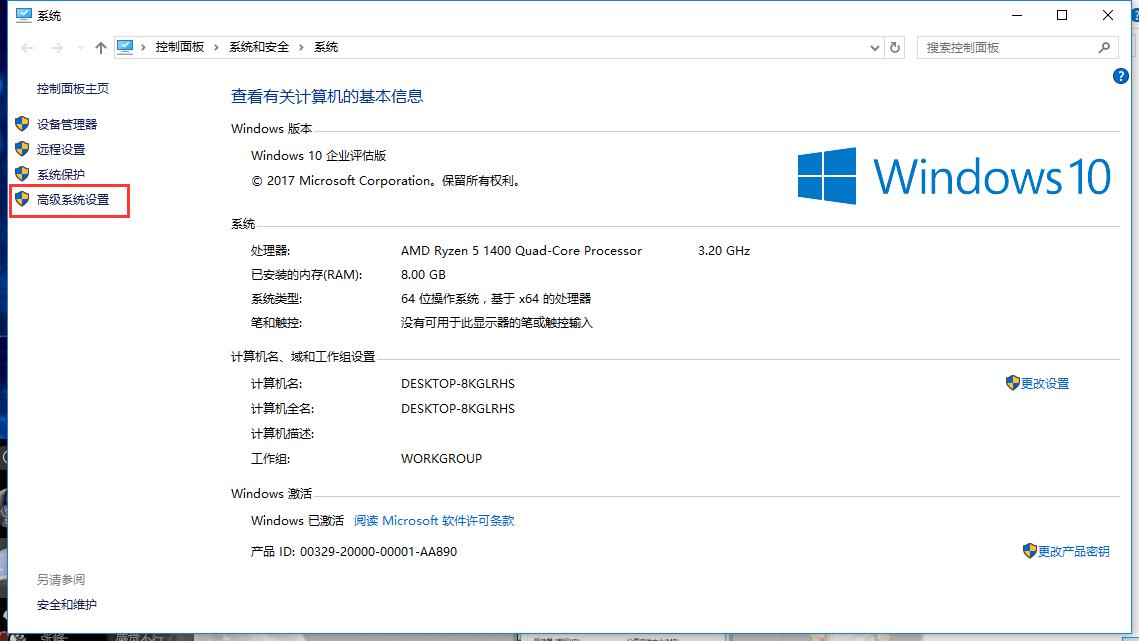Open the Microsoft 软件许可条款 license link
The image size is (1139, 641).
click(x=435, y=520)
